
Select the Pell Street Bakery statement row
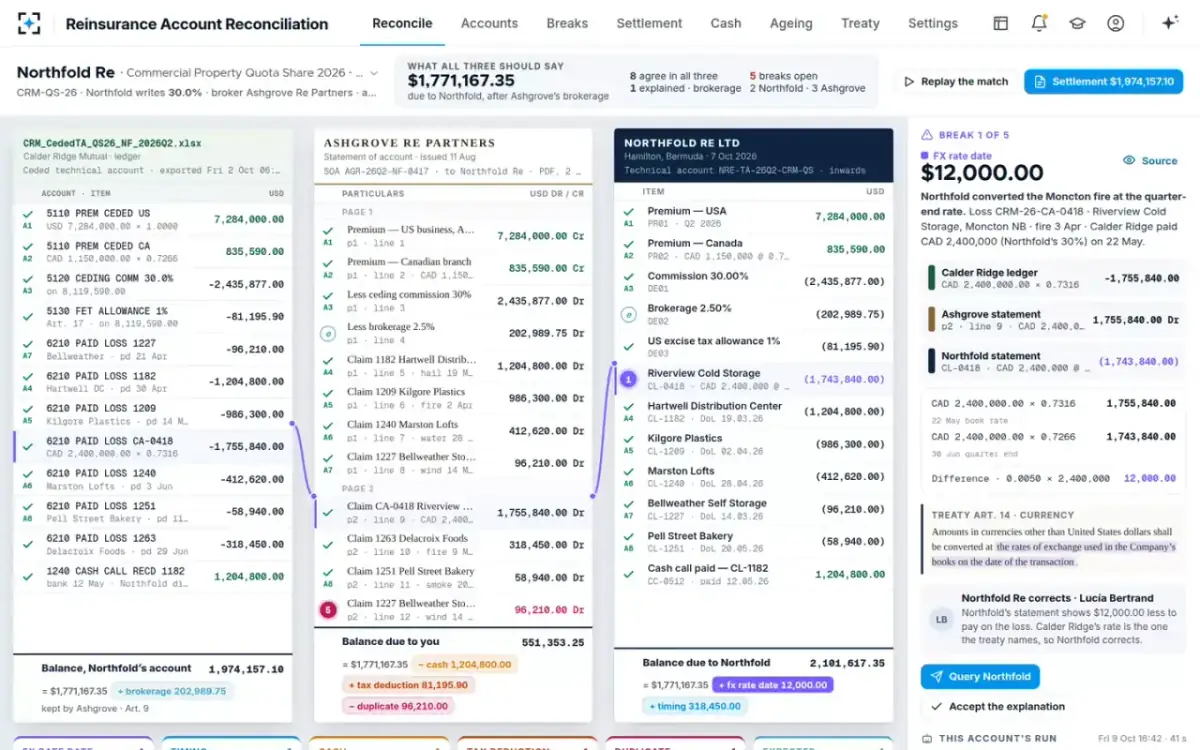click(753, 542)
